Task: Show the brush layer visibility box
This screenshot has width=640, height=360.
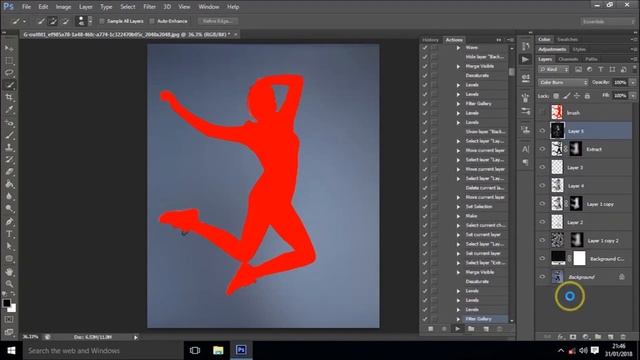Action: [x=542, y=113]
